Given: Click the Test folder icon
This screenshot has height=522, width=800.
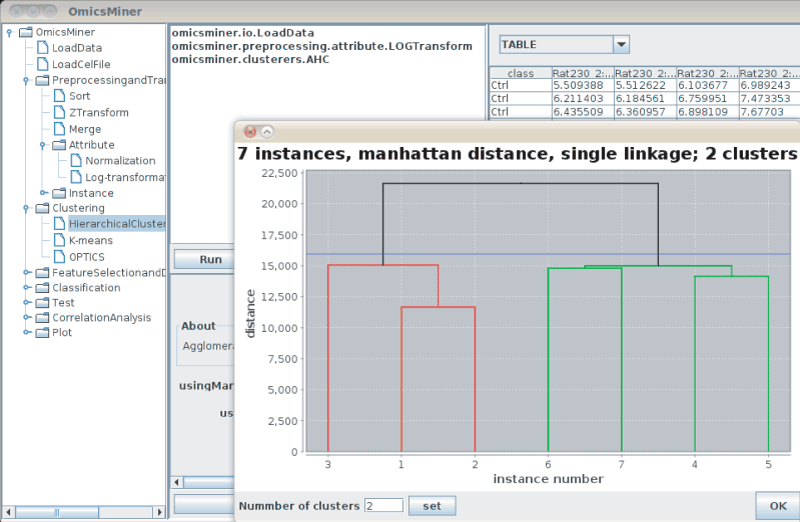Looking at the screenshot, I should [x=42, y=303].
